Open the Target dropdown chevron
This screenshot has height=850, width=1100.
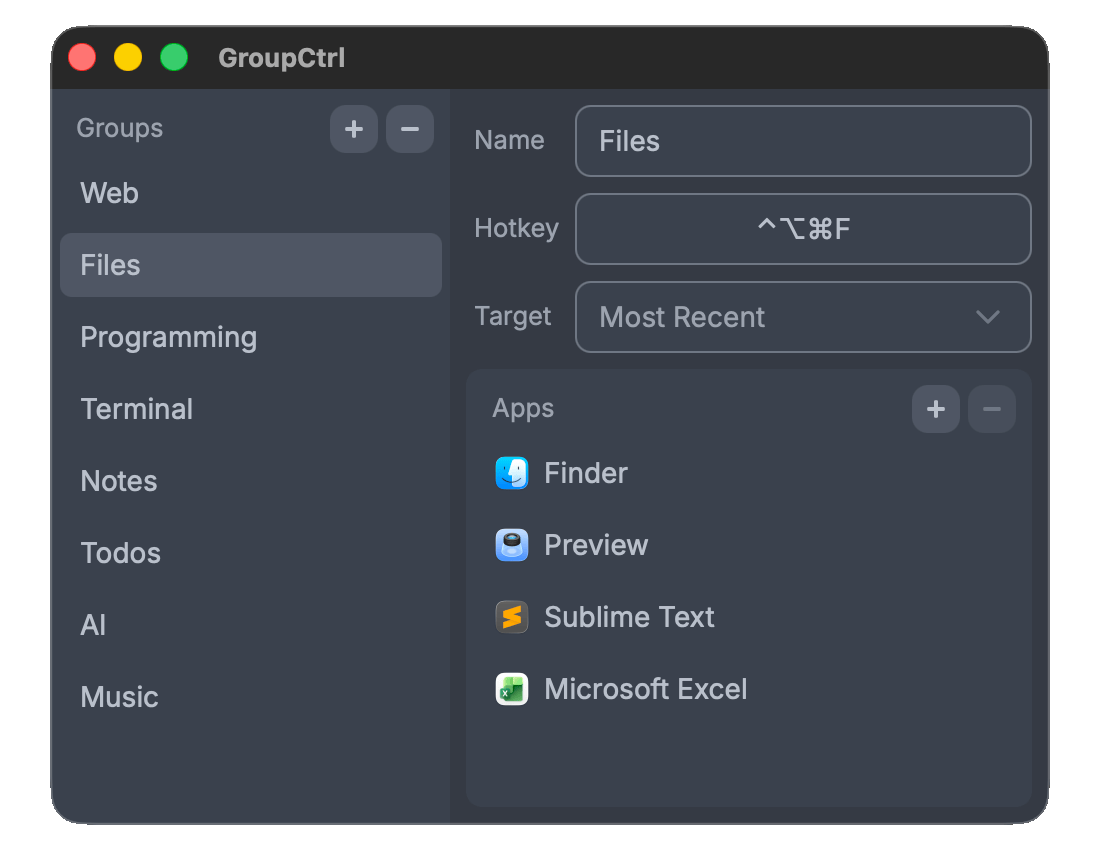(987, 317)
